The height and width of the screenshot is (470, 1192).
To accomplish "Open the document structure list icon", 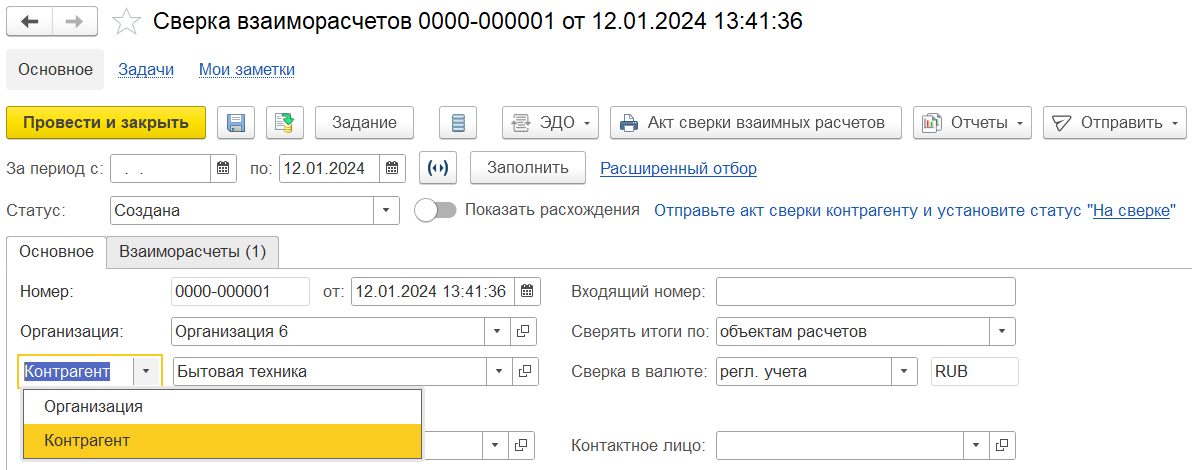I will [x=458, y=123].
